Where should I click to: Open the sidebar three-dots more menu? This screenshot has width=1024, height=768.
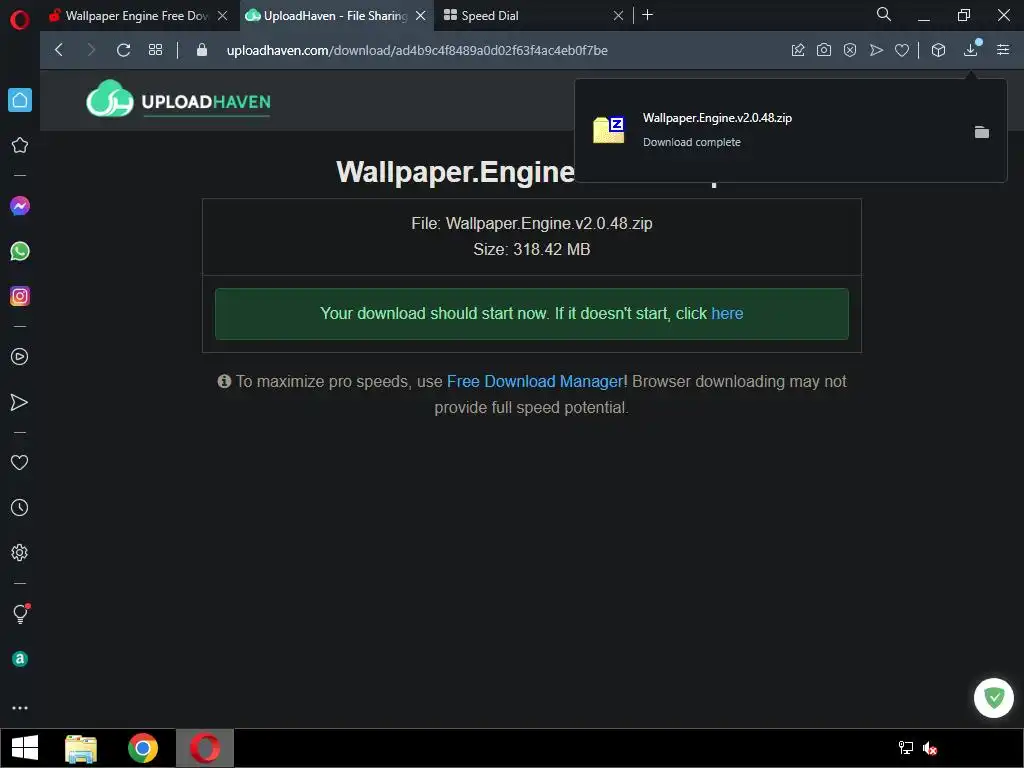click(x=20, y=708)
